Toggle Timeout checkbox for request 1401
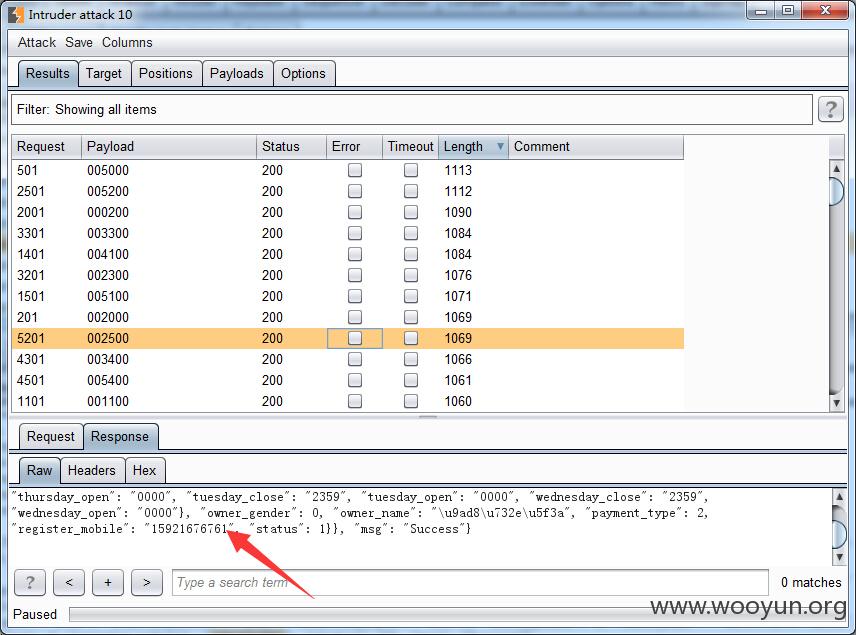This screenshot has height=635, width=856. pyautogui.click(x=411, y=254)
